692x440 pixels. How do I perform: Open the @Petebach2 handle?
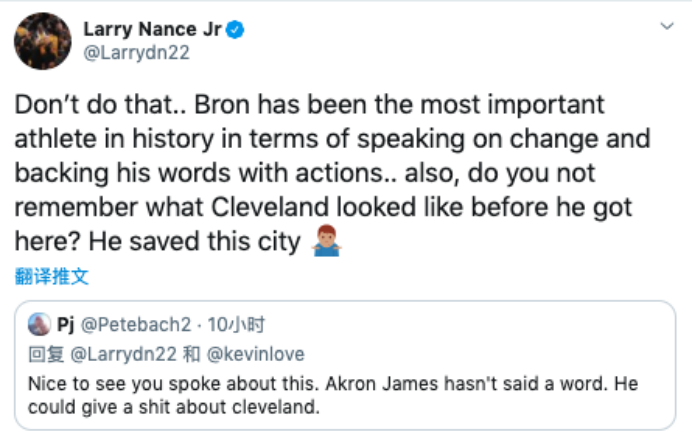coord(126,326)
